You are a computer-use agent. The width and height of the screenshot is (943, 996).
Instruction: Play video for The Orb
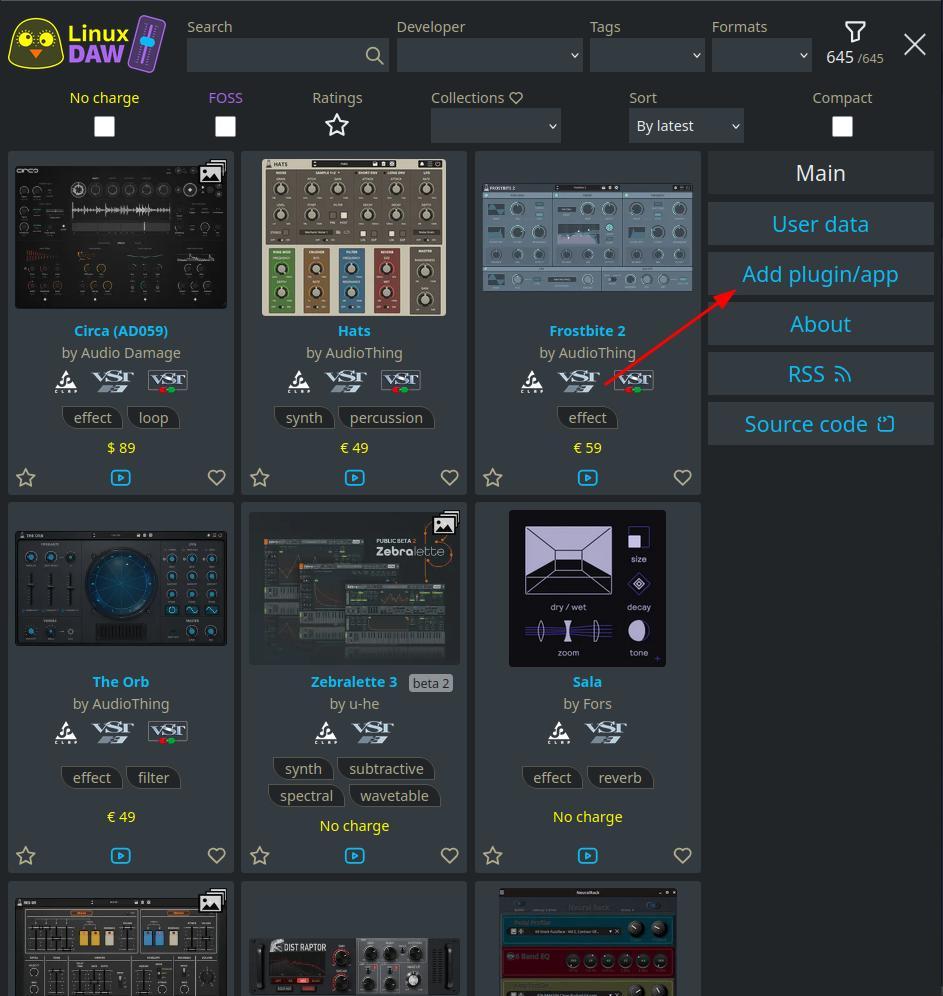(x=121, y=856)
